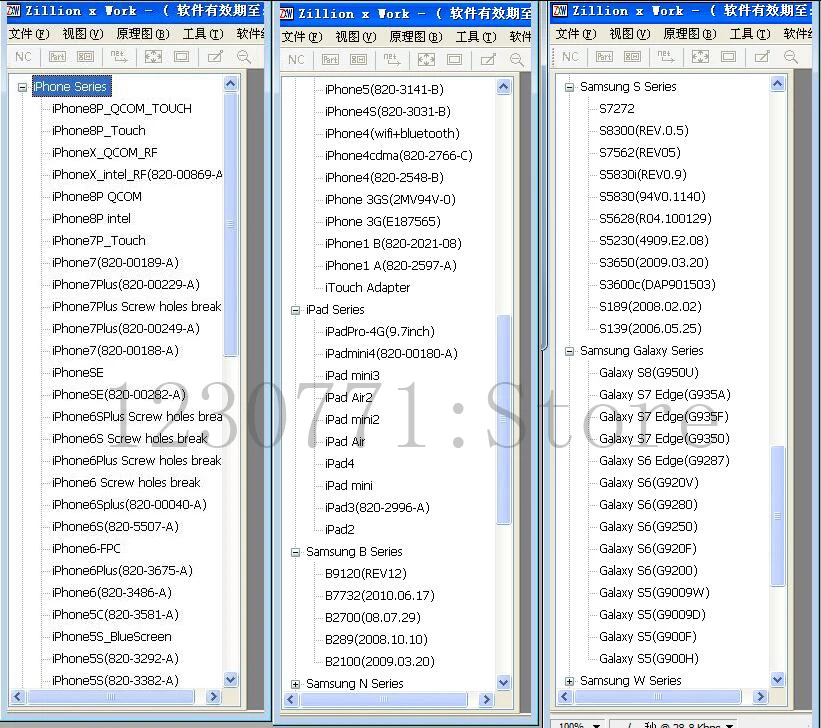
Task: Select Galaxy S8(G950U) entry
Action: (x=649, y=373)
